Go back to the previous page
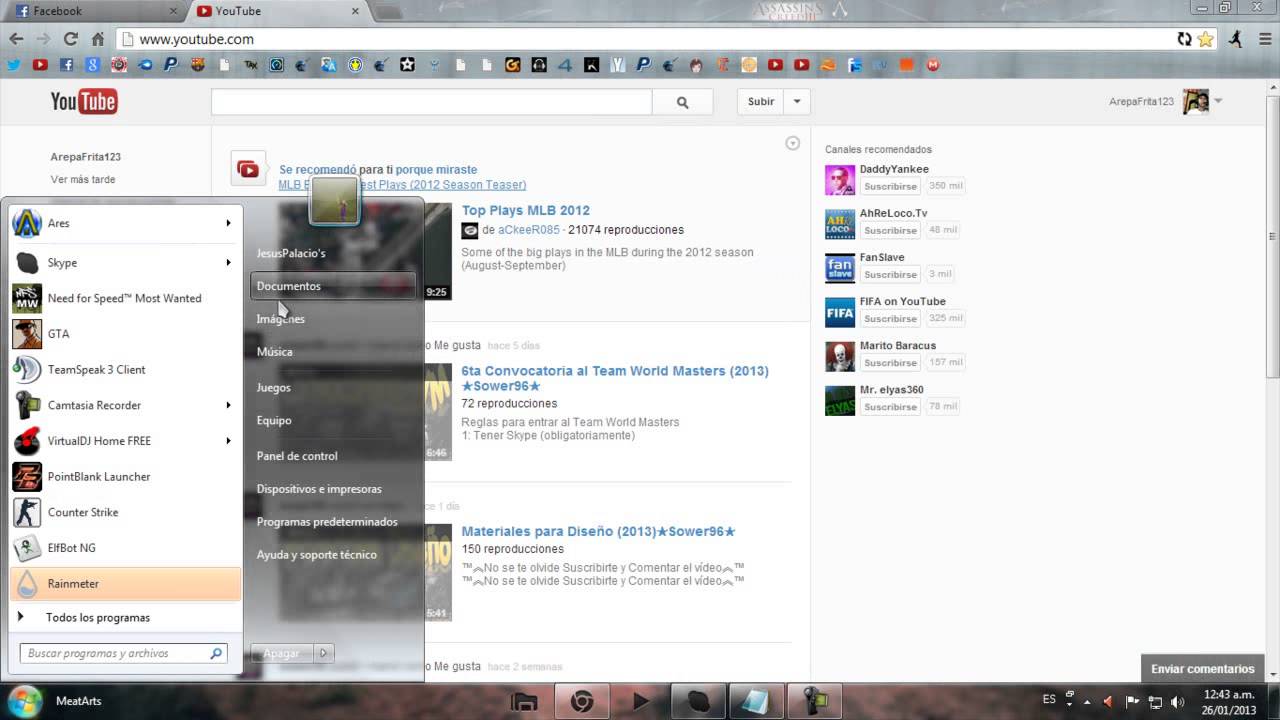 click(x=16, y=39)
